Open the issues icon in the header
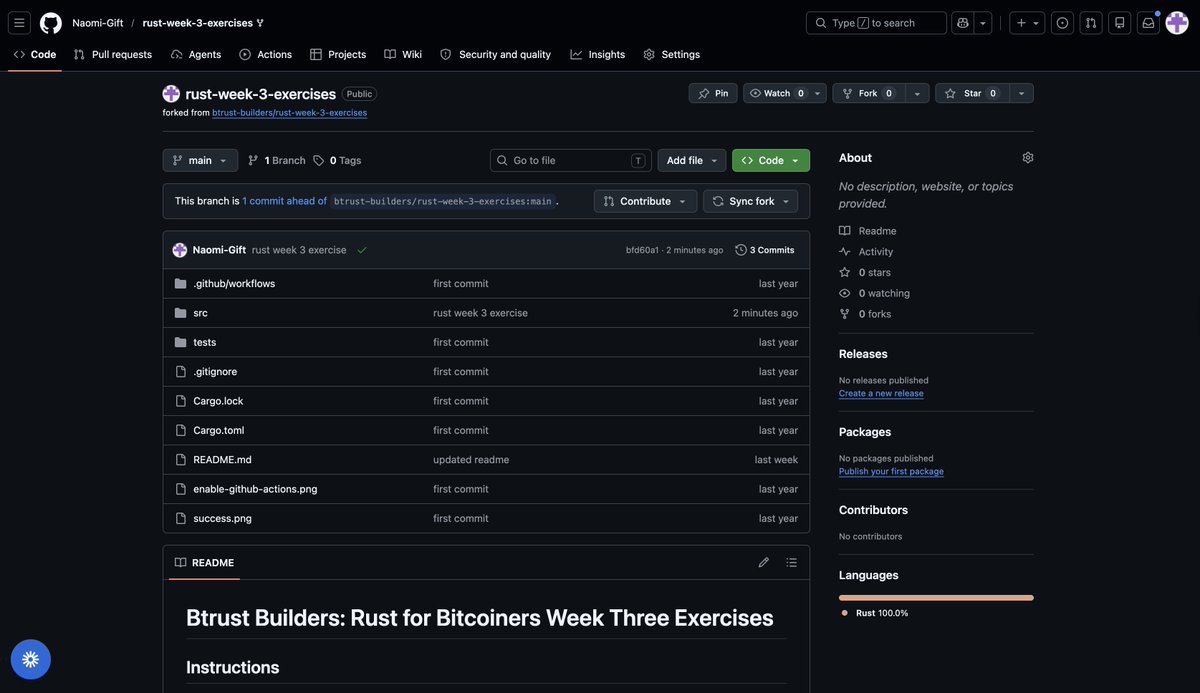This screenshot has height=693, width=1200. click(1062, 23)
